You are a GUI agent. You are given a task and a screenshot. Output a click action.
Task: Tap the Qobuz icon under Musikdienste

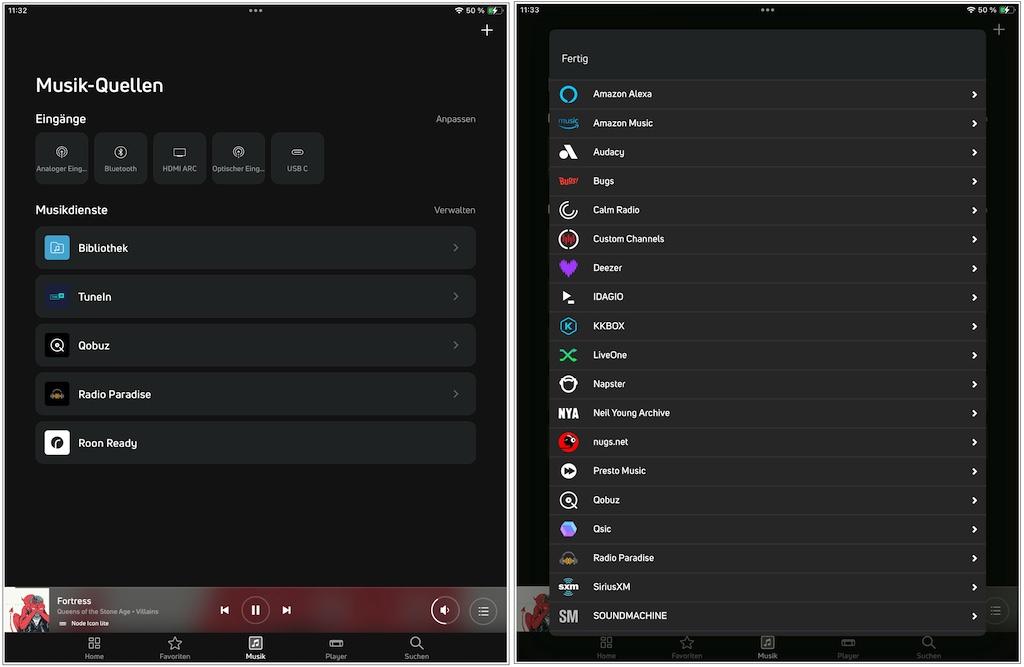(57, 345)
